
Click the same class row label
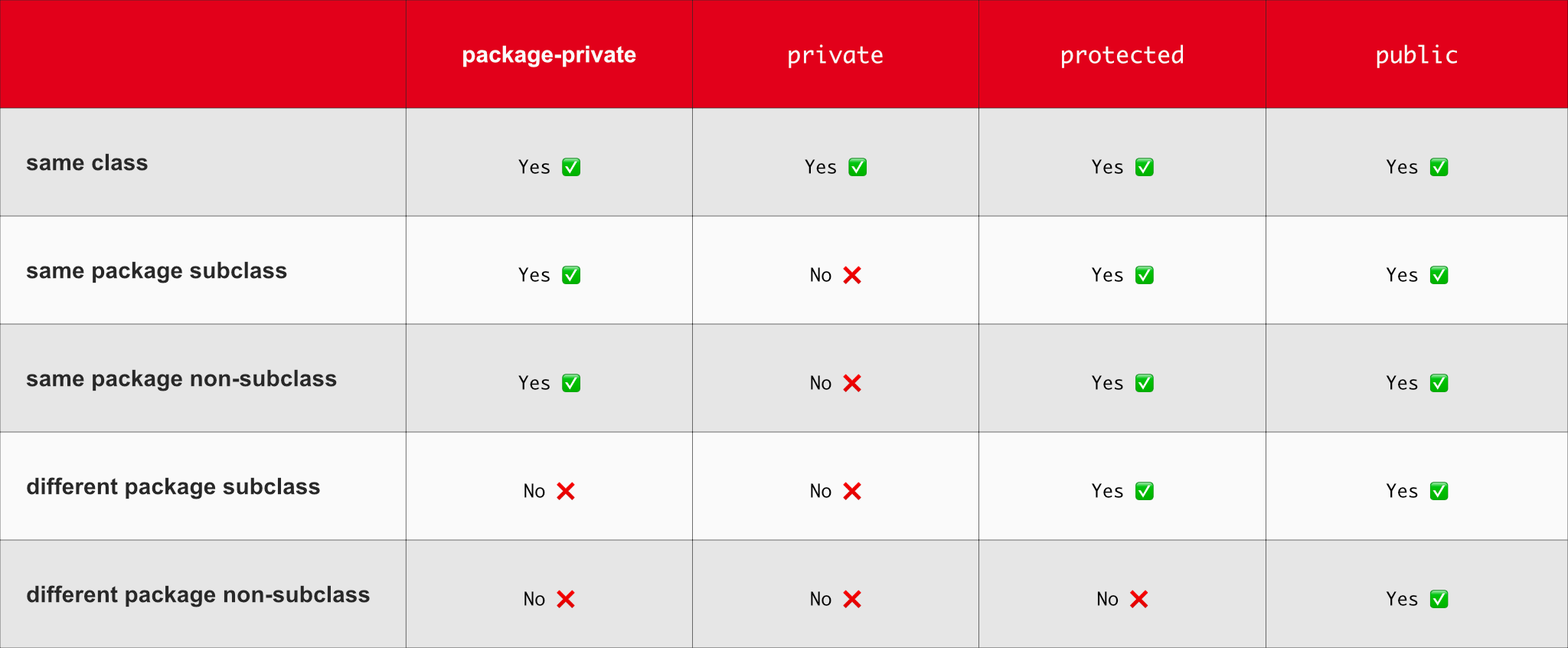click(87, 163)
